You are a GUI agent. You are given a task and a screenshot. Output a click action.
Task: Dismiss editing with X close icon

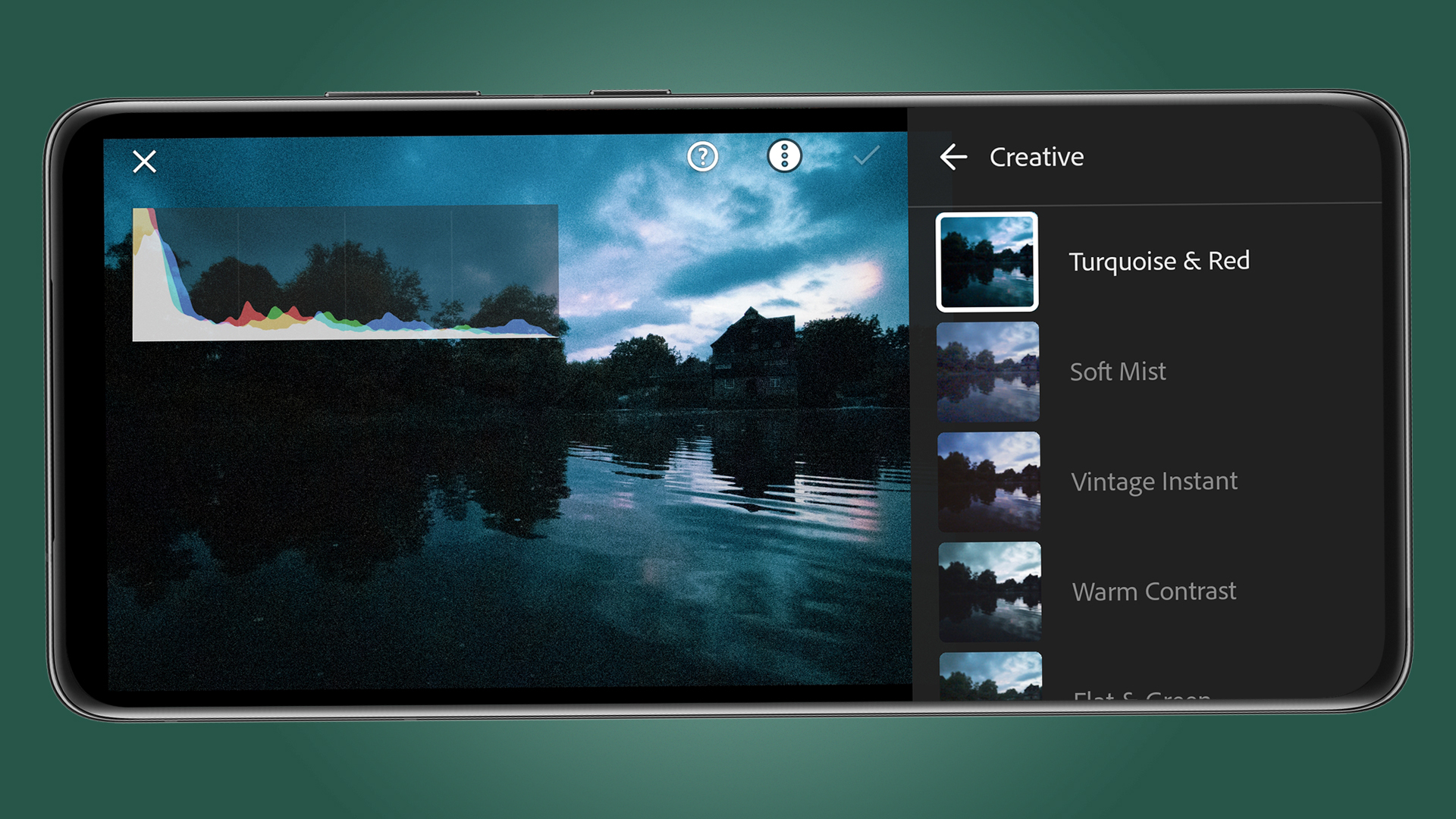click(143, 161)
